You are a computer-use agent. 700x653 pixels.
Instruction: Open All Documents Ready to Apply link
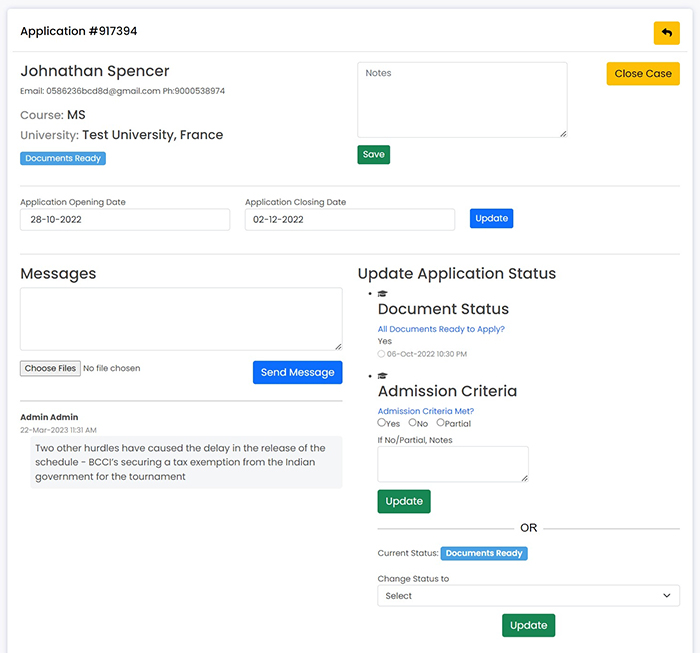tap(441, 329)
